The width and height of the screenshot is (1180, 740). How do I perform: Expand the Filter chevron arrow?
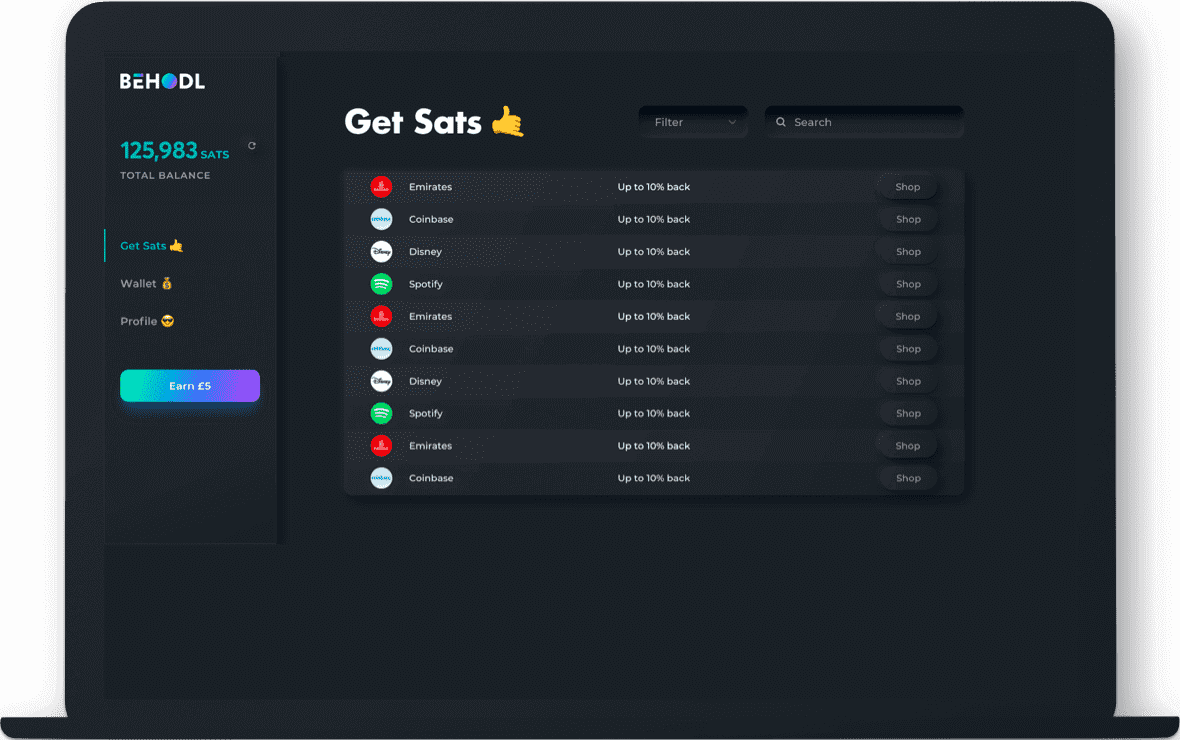coord(731,122)
